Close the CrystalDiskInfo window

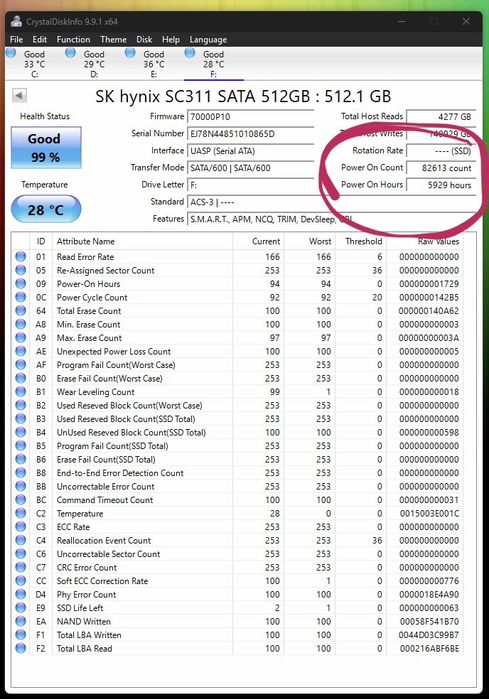(466, 21)
